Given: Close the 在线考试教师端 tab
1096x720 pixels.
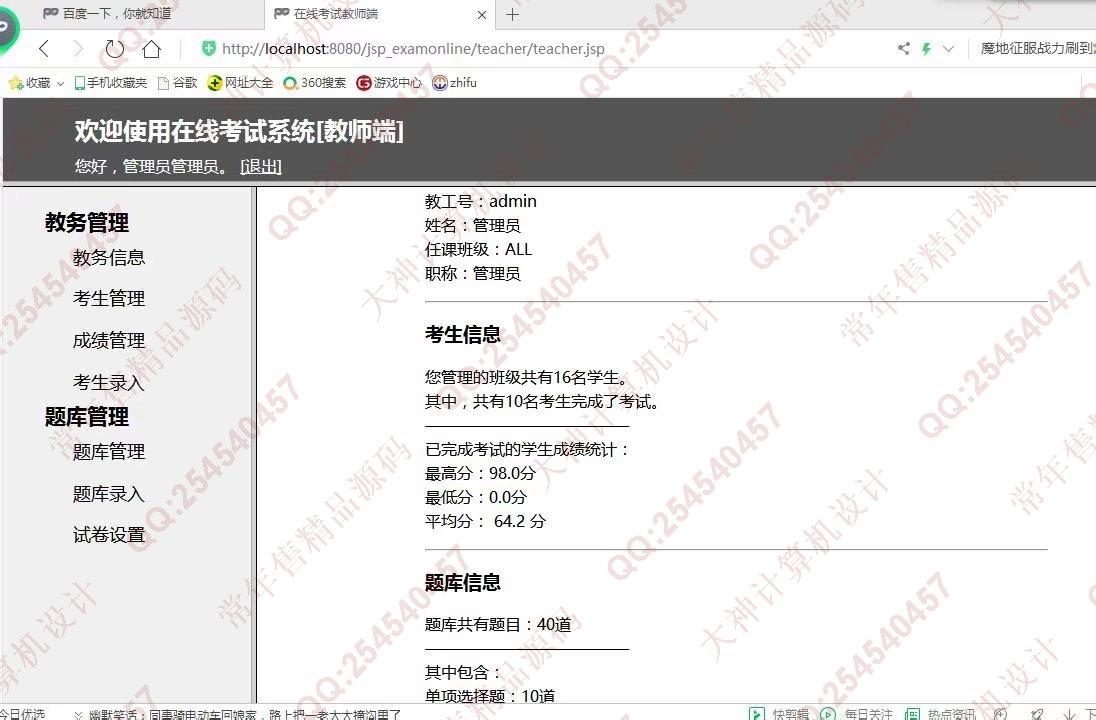Looking at the screenshot, I should (482, 15).
